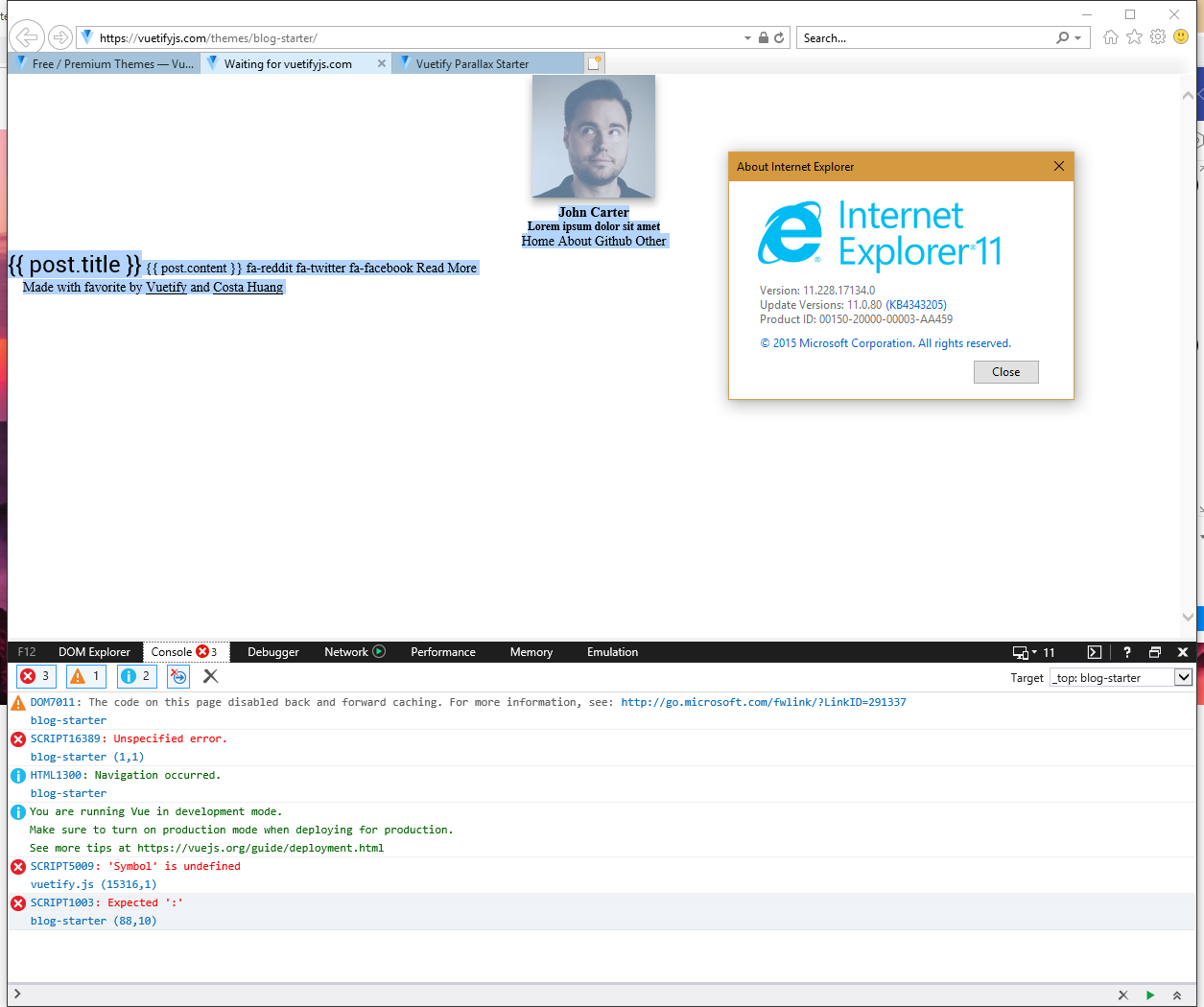Click the F12 label in dev tools bar
This screenshot has height=1007, width=1204.
click(x=27, y=652)
